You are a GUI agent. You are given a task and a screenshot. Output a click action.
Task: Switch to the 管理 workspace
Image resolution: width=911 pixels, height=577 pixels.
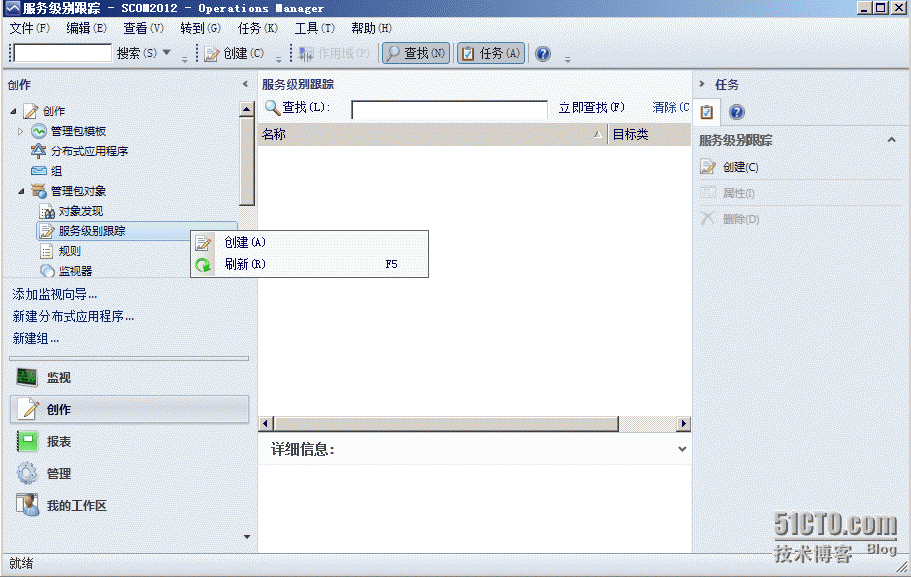130,474
